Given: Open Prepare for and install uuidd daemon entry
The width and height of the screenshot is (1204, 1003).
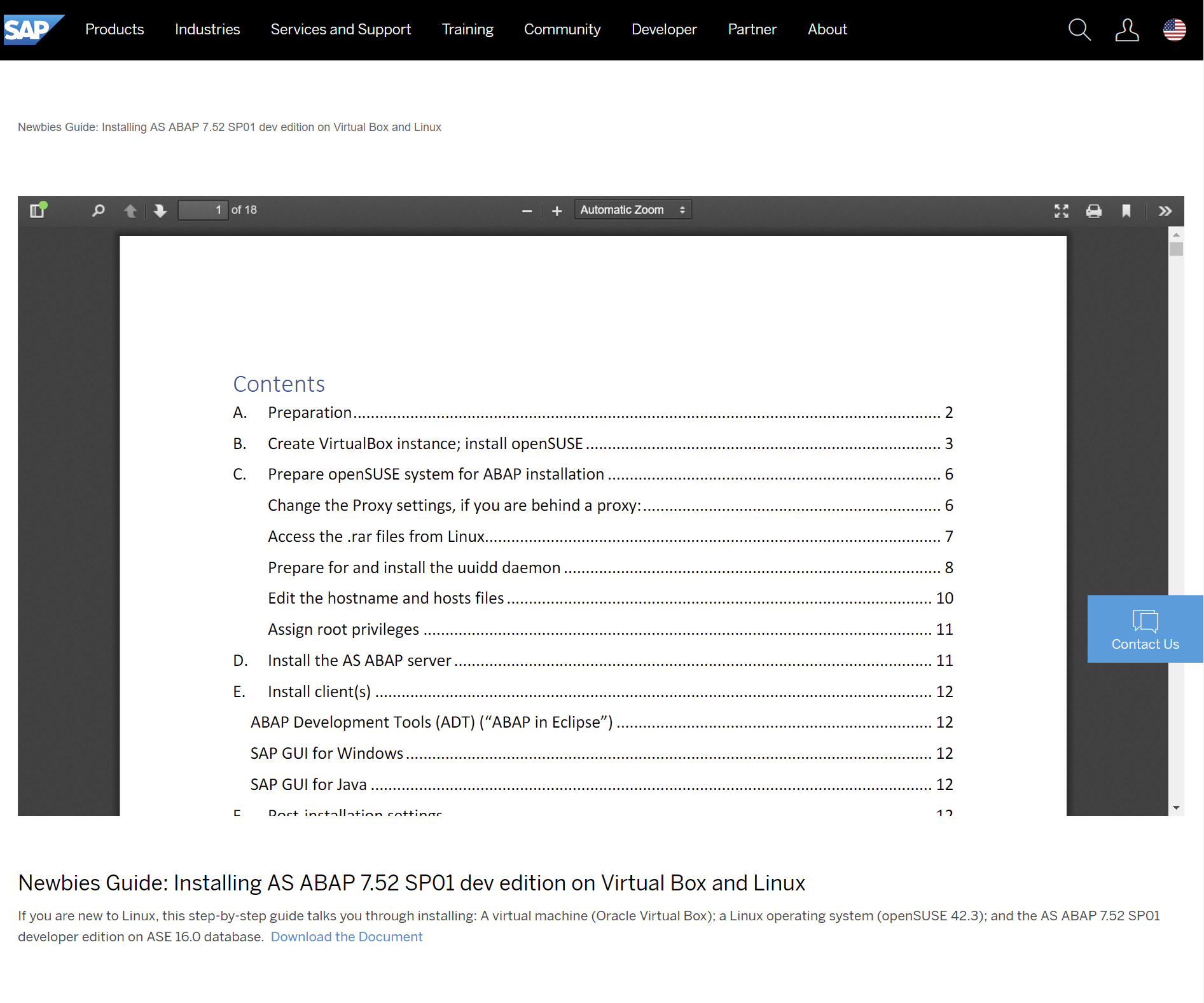Looking at the screenshot, I should (x=611, y=568).
